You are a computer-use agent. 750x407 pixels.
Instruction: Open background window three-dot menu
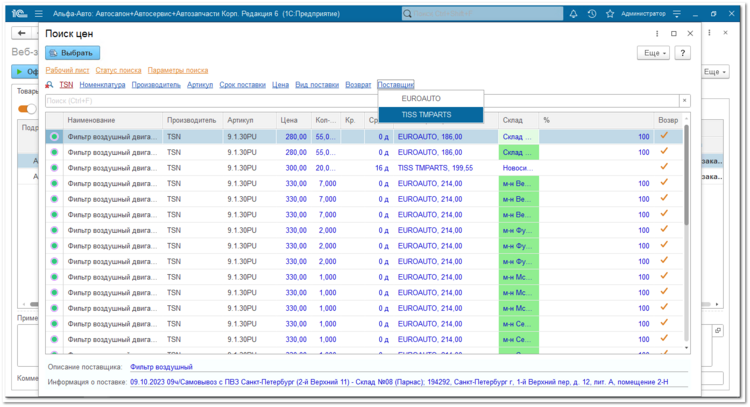709,33
